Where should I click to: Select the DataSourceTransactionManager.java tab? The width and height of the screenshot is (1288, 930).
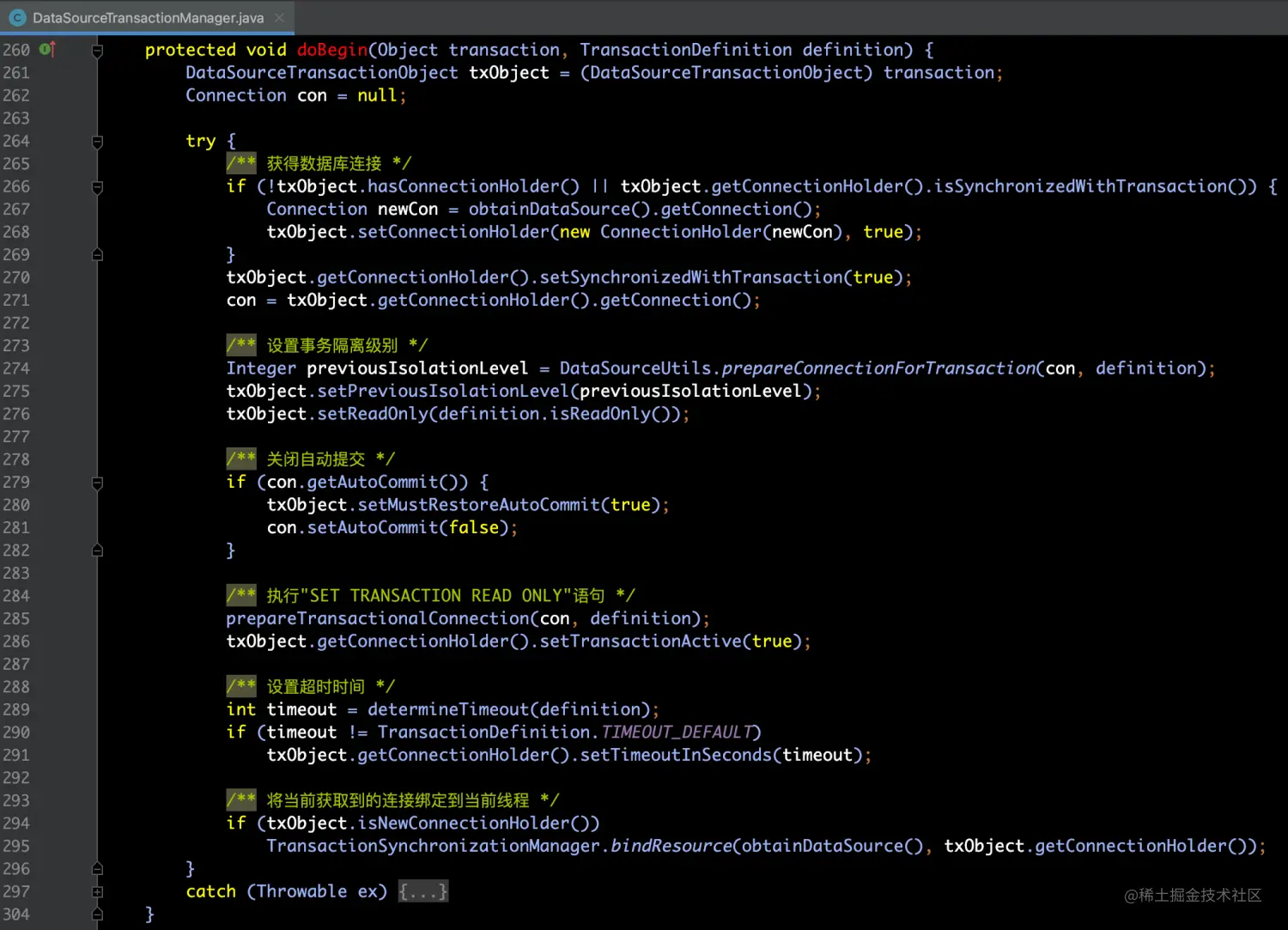click(x=147, y=17)
